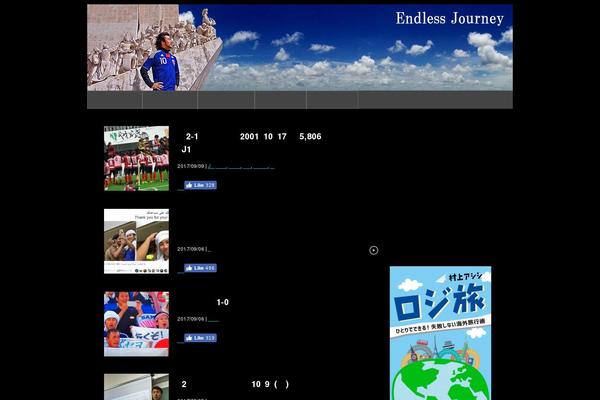The height and width of the screenshot is (400, 600).
Task: Open the post title starting with 2-1
Action: [x=251, y=143]
